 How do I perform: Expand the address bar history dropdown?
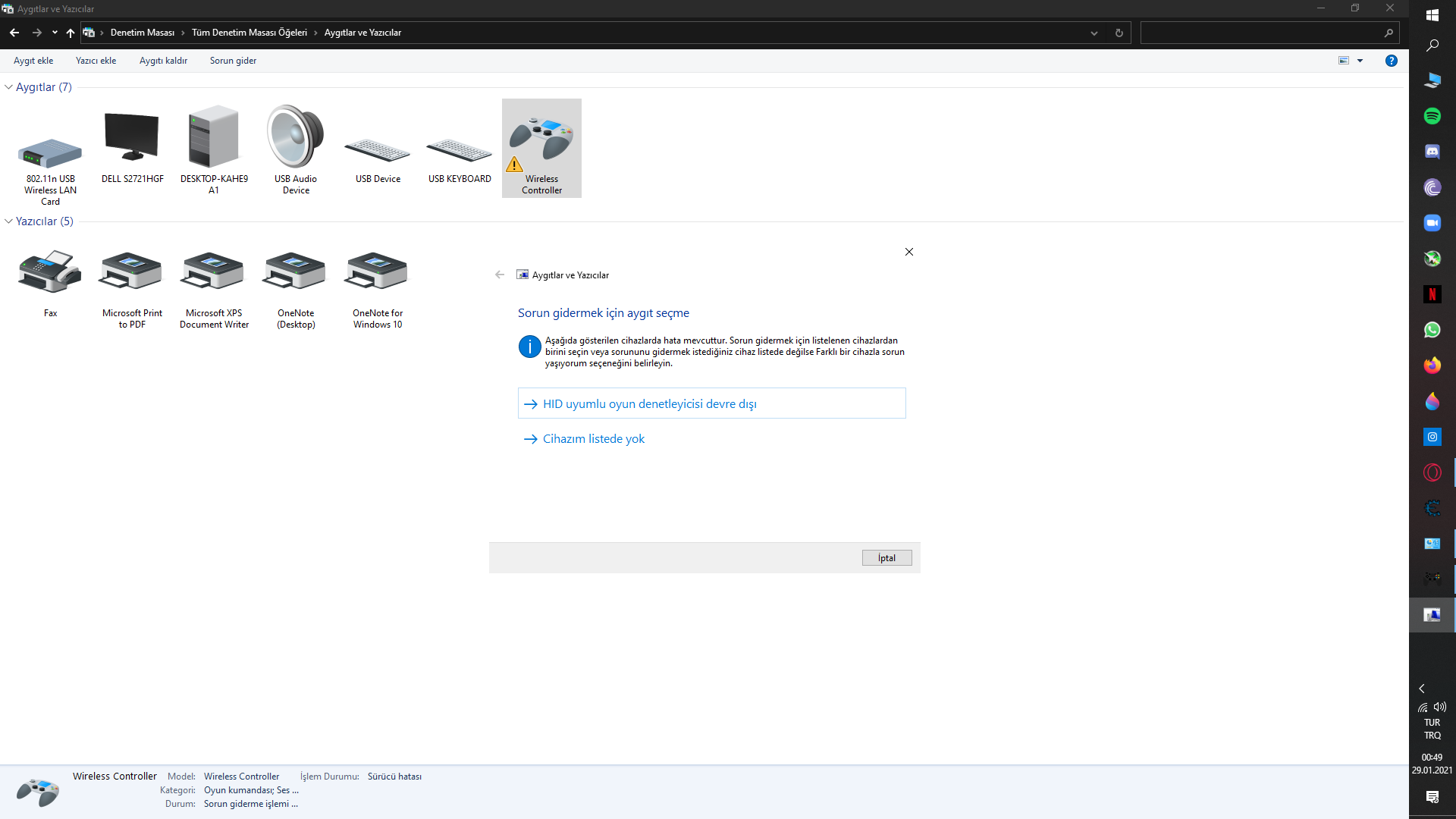click(x=1094, y=33)
